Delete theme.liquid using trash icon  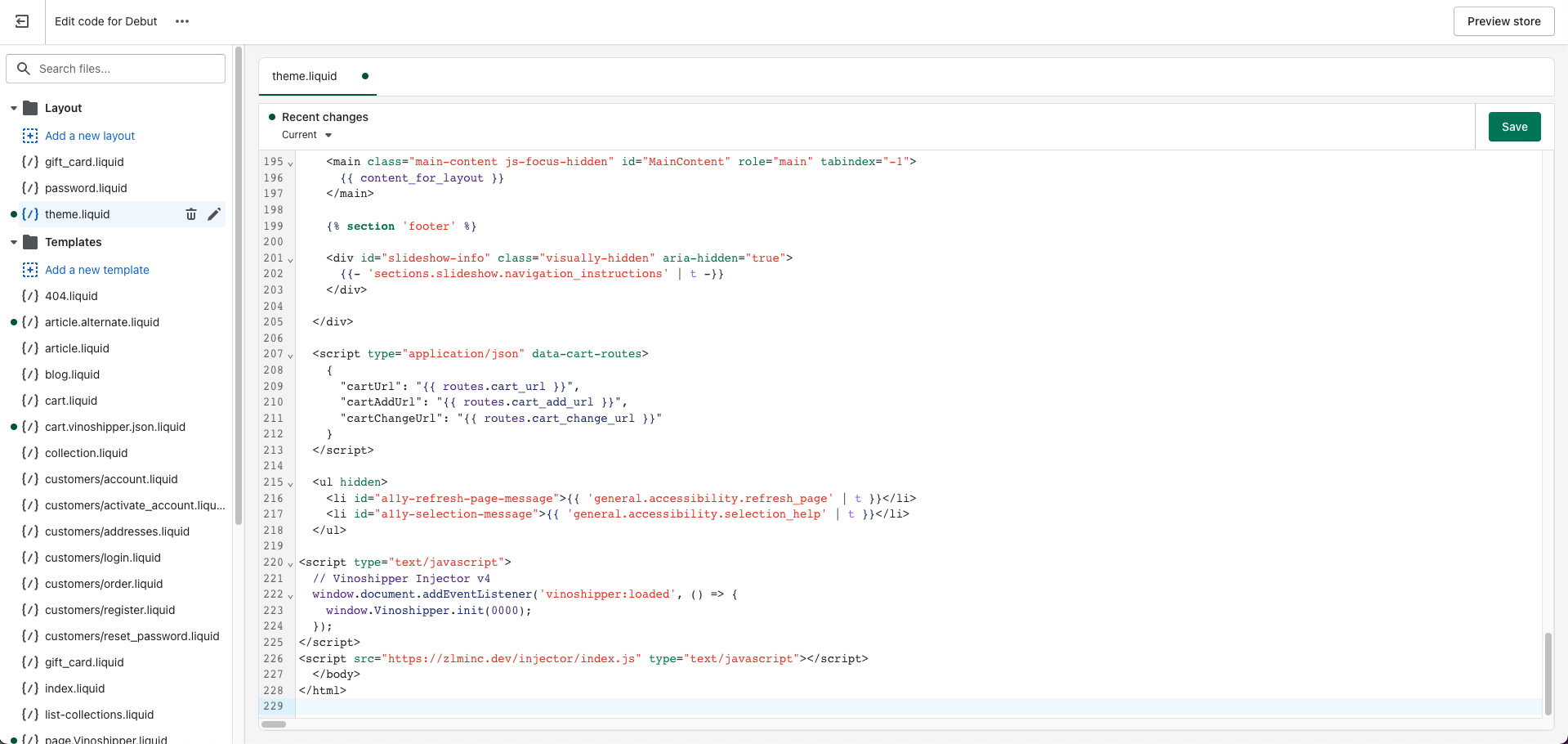click(x=191, y=214)
